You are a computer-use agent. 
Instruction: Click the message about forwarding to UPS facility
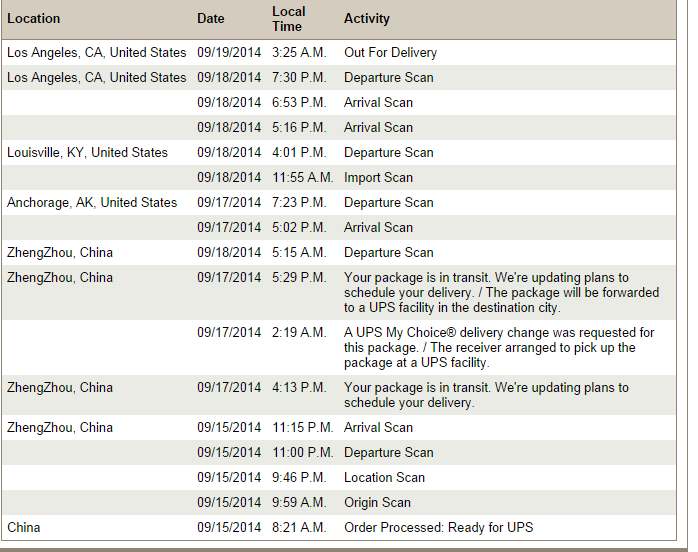point(501,292)
